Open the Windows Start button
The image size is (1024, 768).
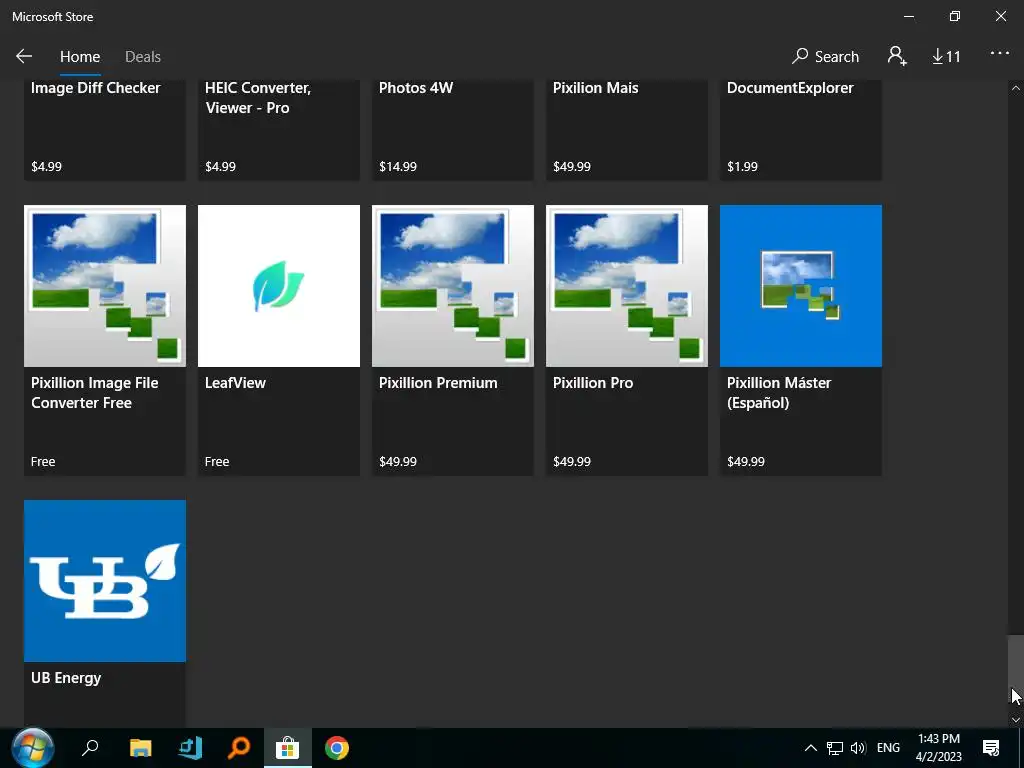[31, 748]
